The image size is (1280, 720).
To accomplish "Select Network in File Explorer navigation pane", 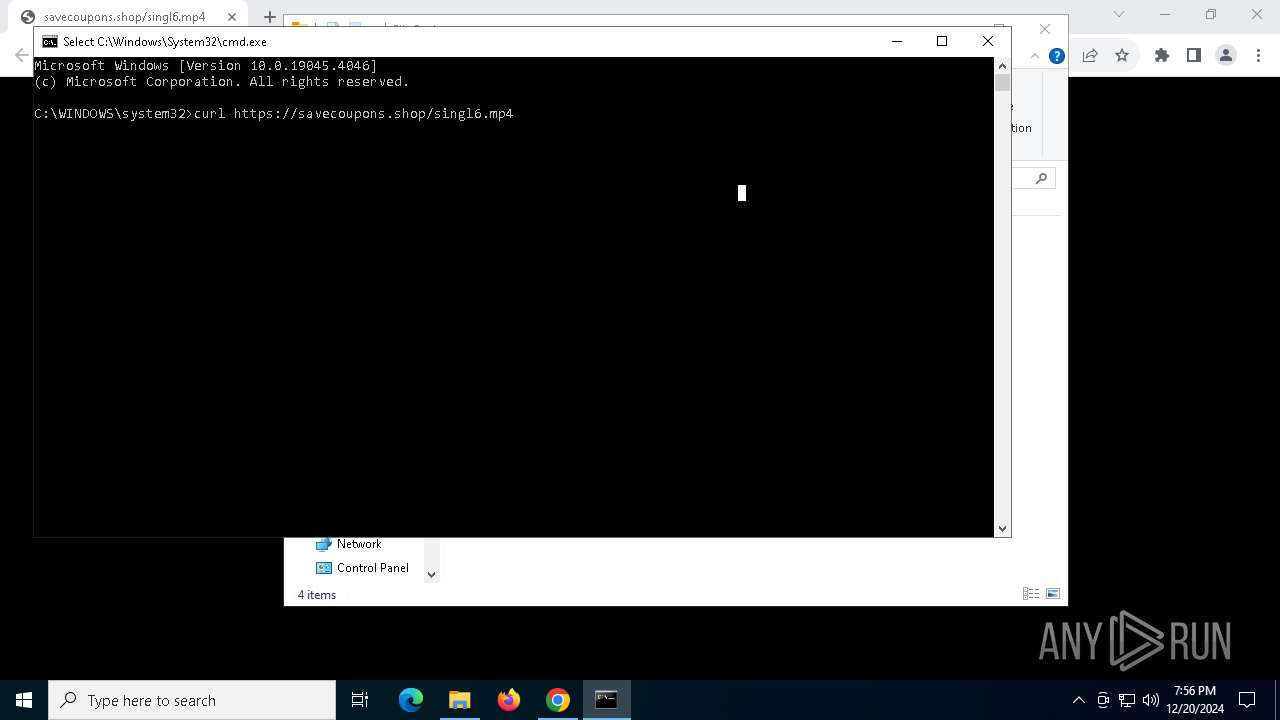I will (359, 544).
